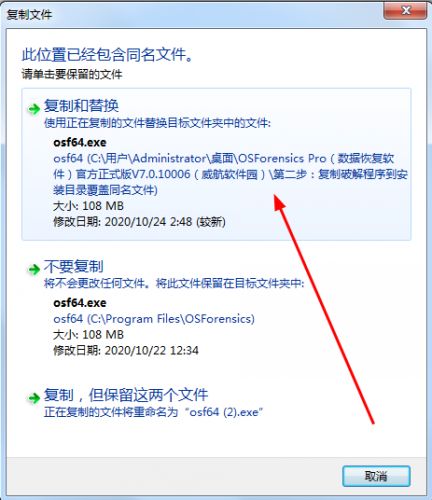Click the 取消 button

point(376,476)
